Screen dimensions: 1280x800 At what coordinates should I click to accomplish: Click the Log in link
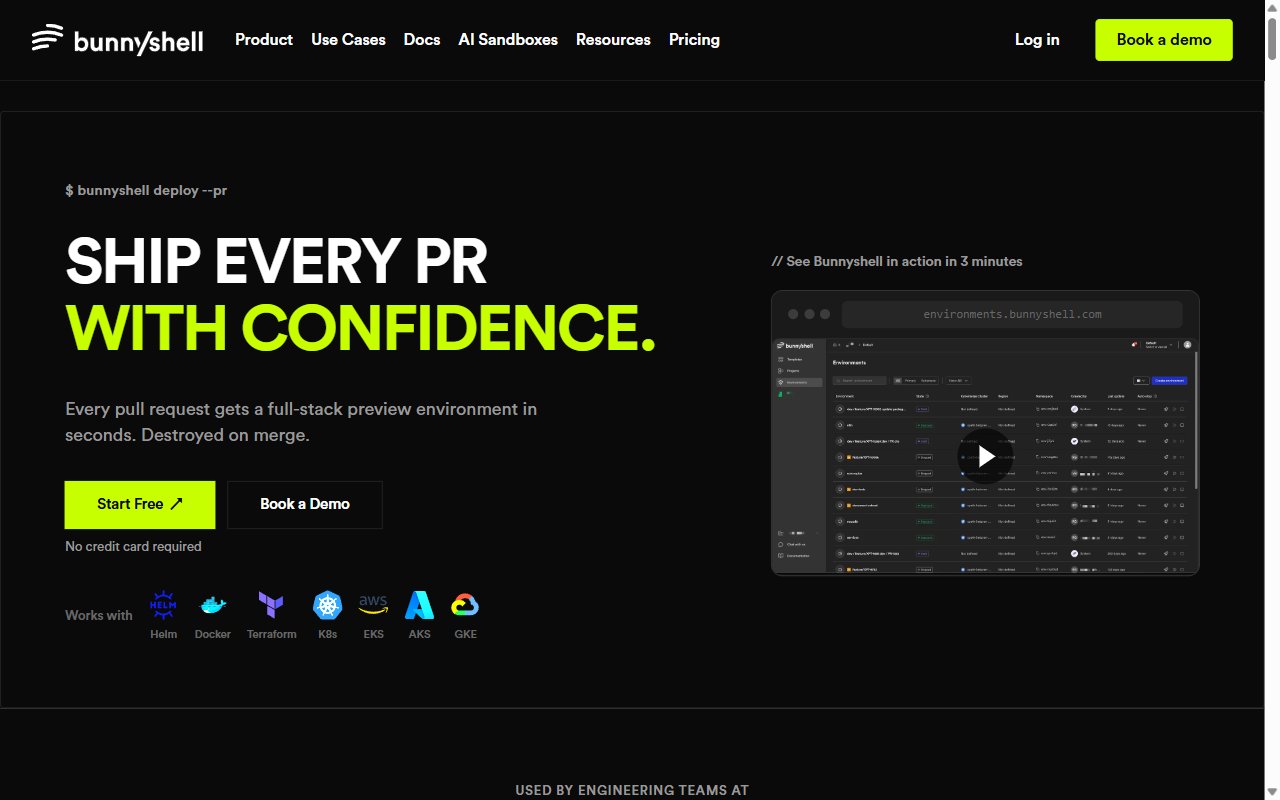pos(1037,40)
